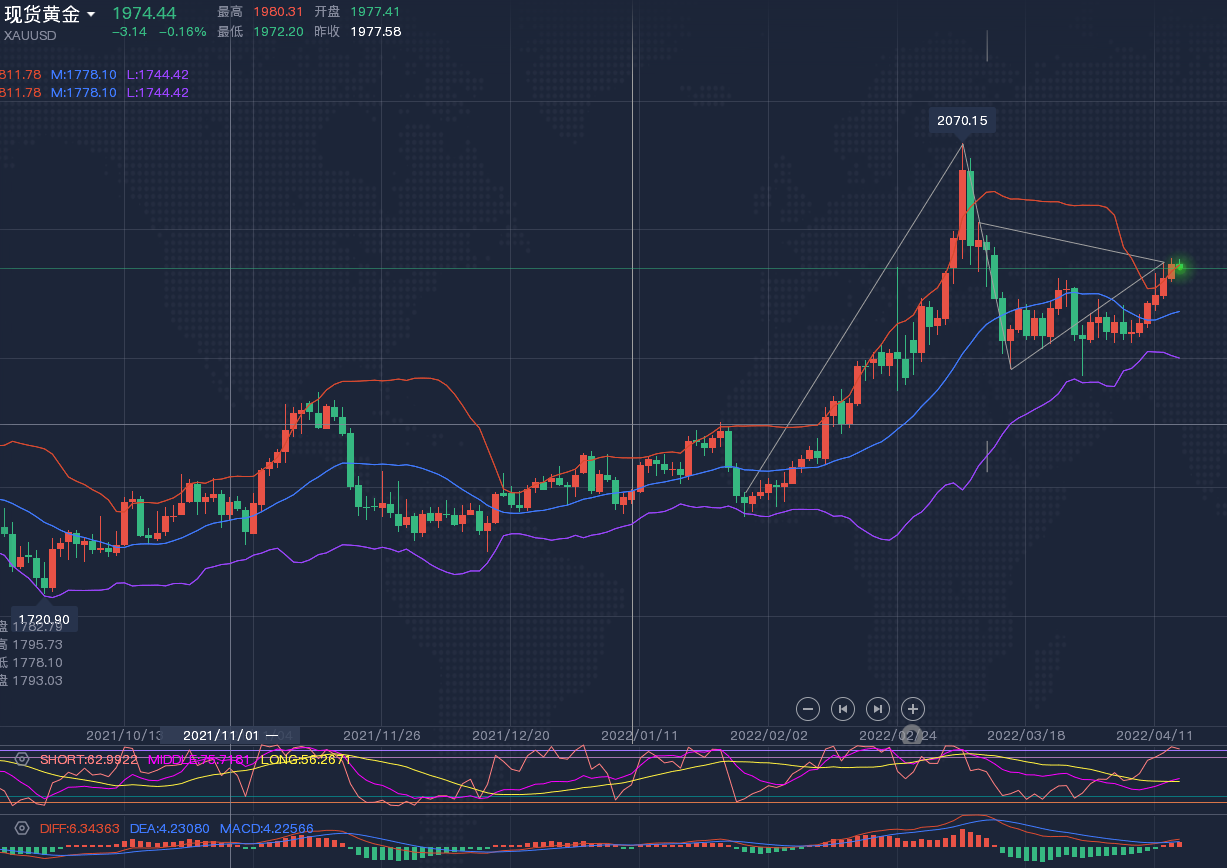This screenshot has height=868, width=1227.
Task: Expand the 现货黄金 symbol dropdown
Action: coord(91,15)
